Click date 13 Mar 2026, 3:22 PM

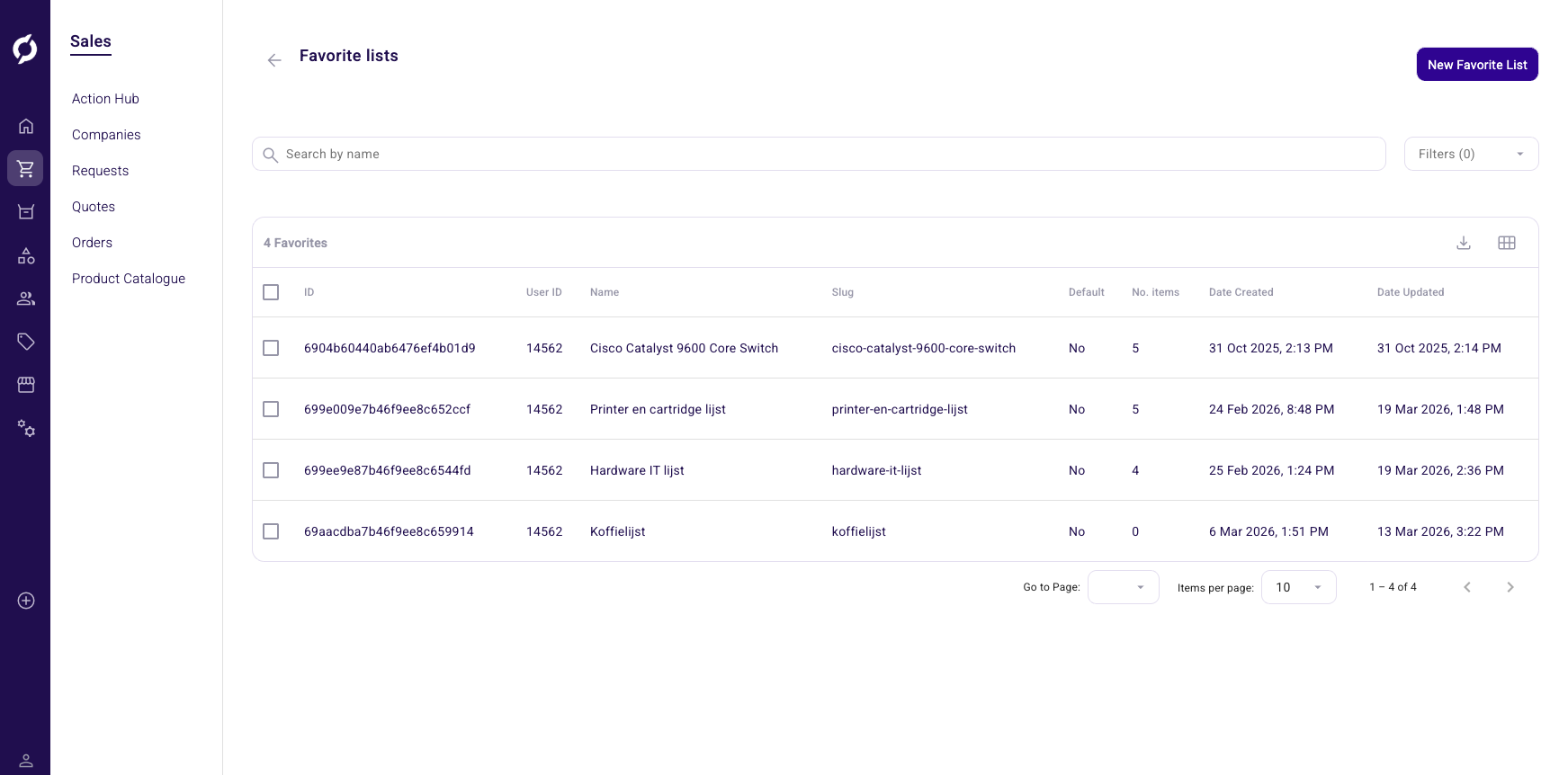1440,531
